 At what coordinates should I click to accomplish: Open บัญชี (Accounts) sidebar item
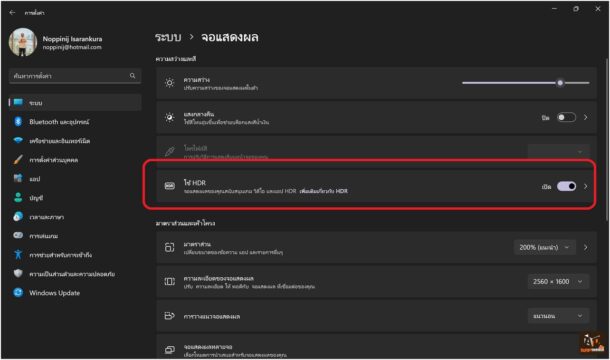point(75,198)
